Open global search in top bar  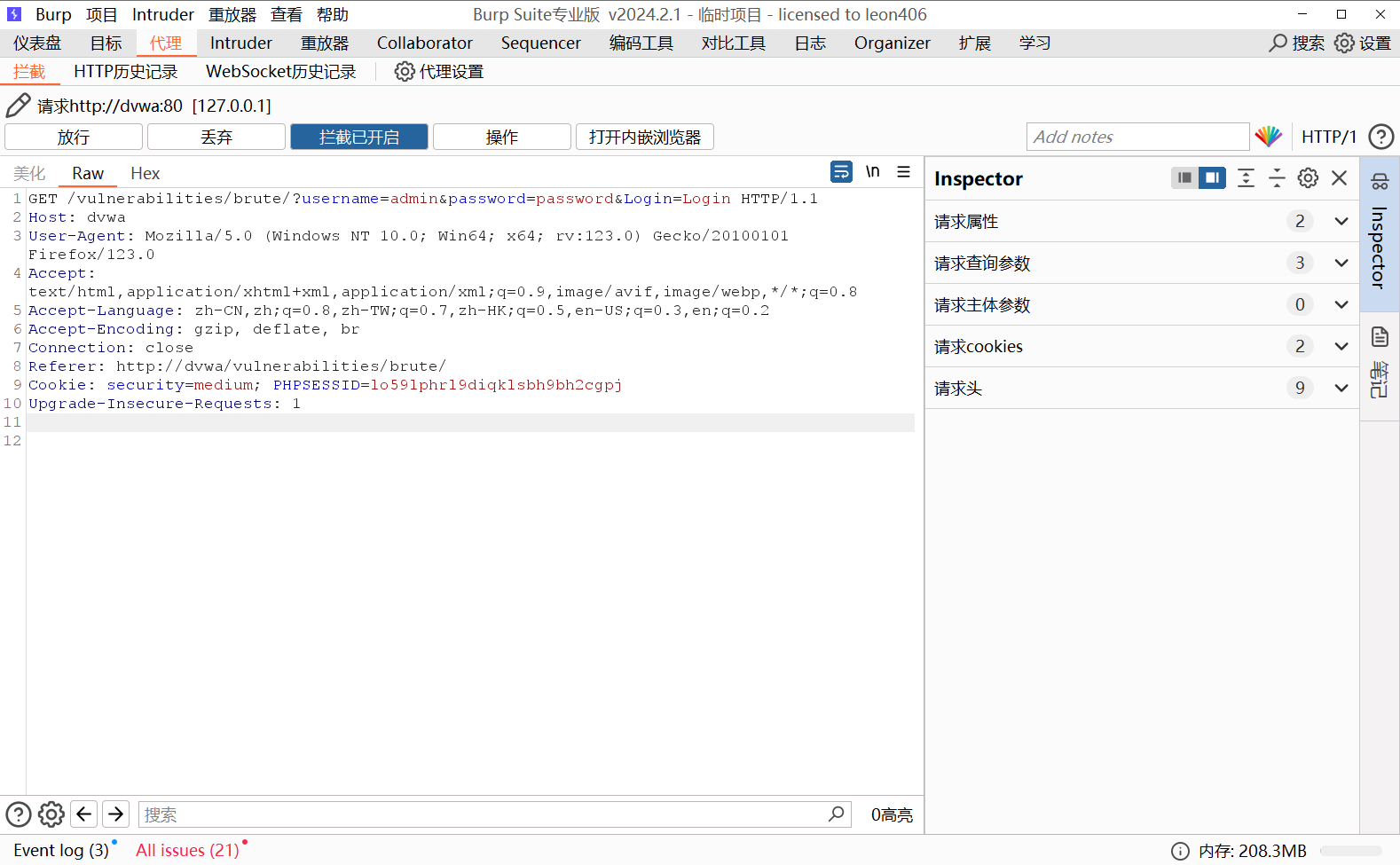pos(1296,43)
